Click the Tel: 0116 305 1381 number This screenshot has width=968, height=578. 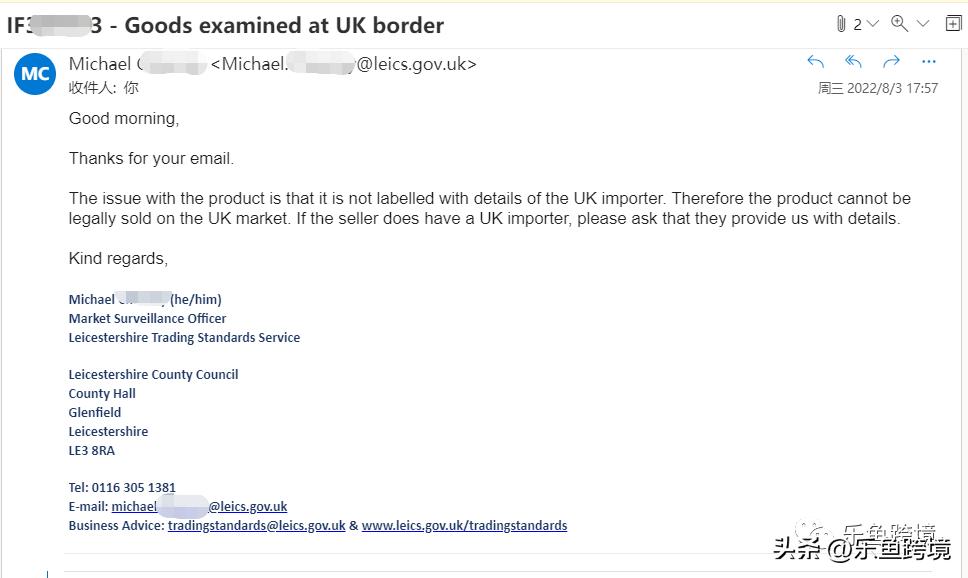pyautogui.click(x=122, y=487)
